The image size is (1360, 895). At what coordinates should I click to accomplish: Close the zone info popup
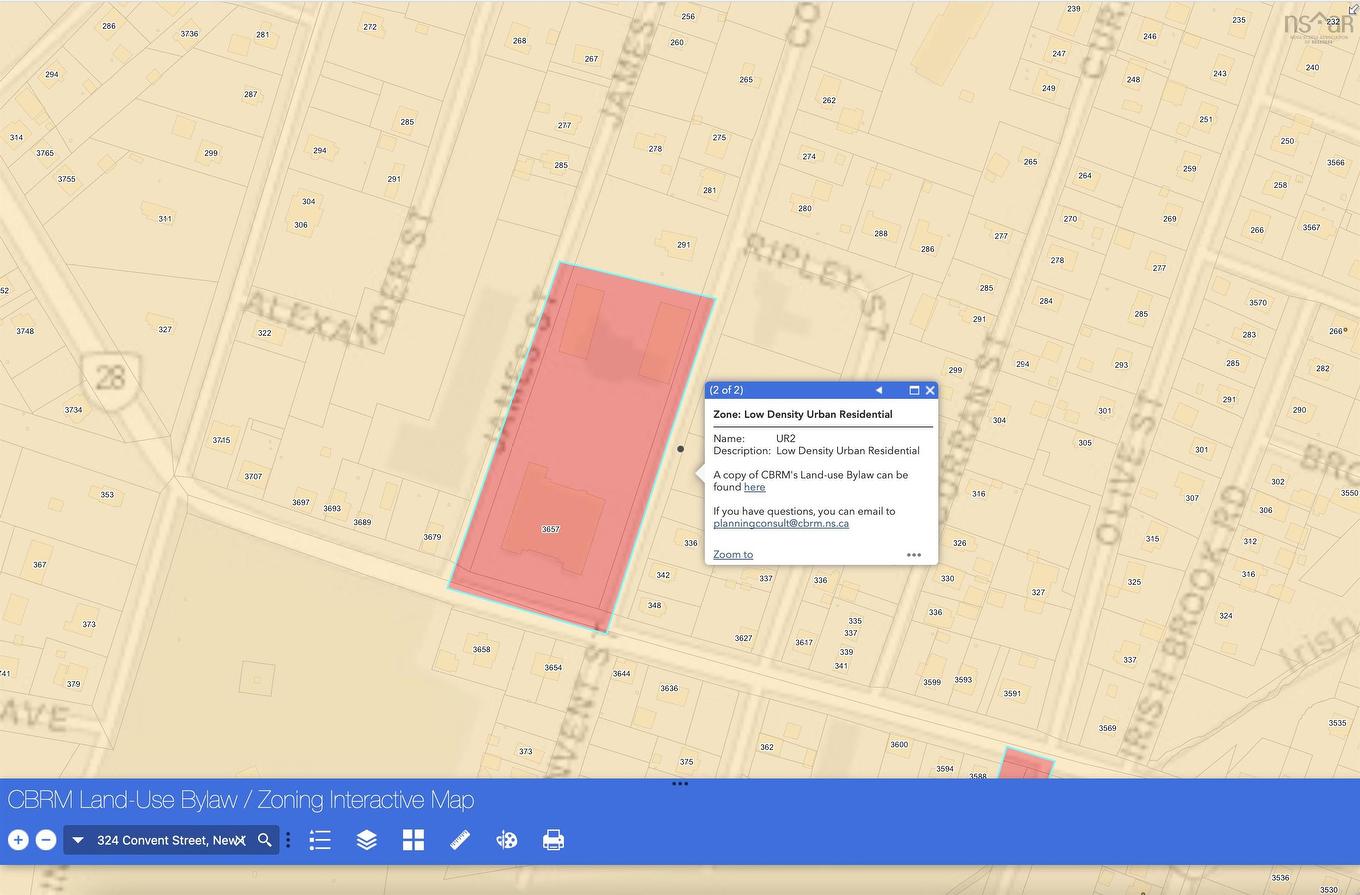930,390
